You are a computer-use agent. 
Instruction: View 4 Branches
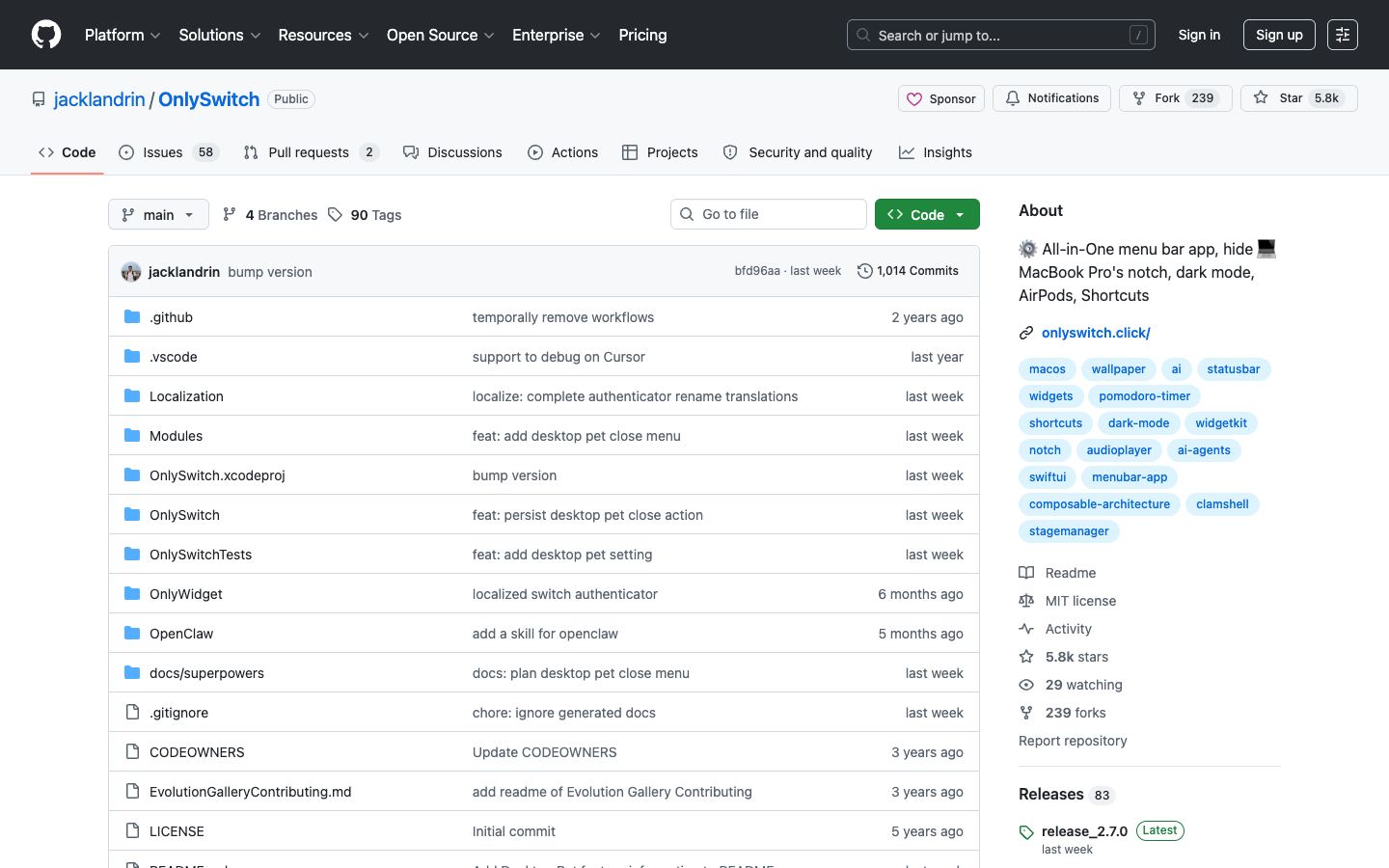tap(270, 214)
